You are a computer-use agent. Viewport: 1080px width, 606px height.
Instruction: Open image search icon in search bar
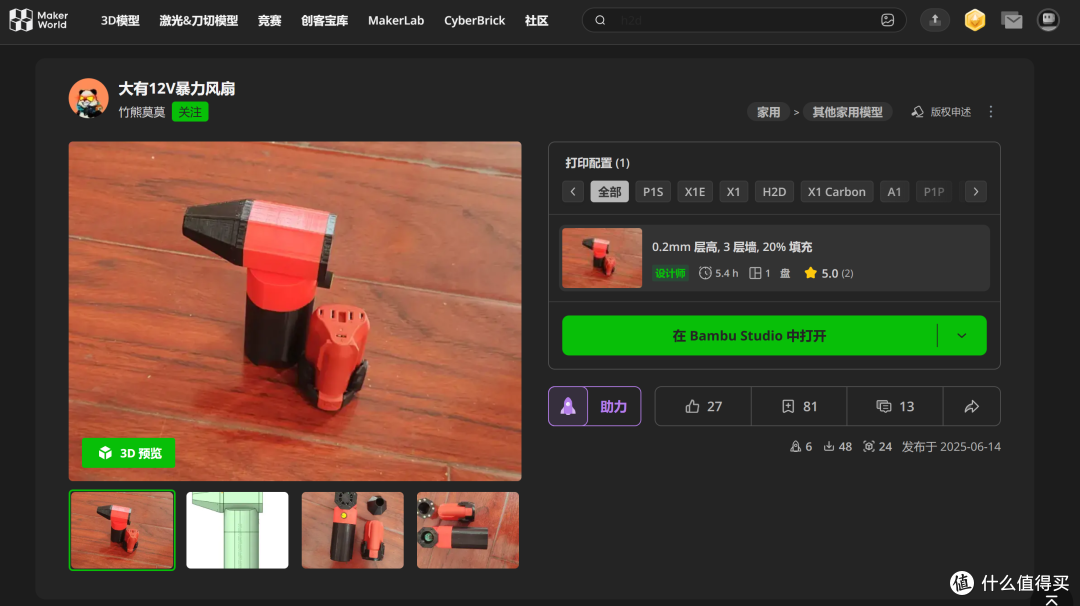click(x=887, y=20)
